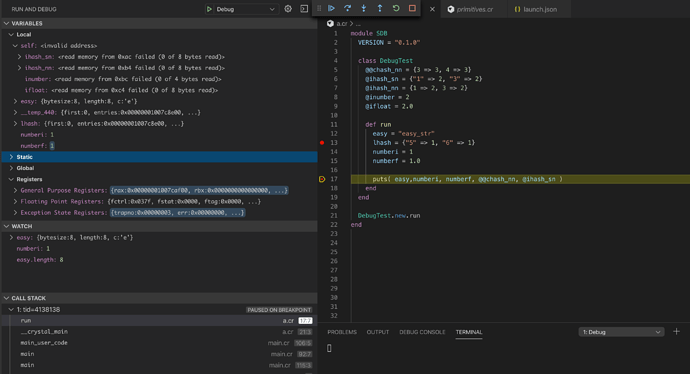Collapse the VARIABLES section
This screenshot has width=690, height=374.
[x=6, y=23]
